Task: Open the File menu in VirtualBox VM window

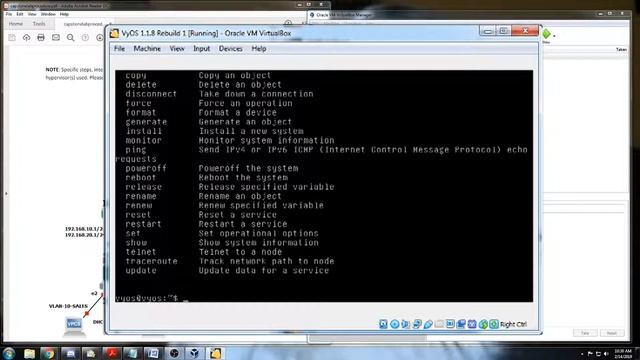Action: point(119,49)
